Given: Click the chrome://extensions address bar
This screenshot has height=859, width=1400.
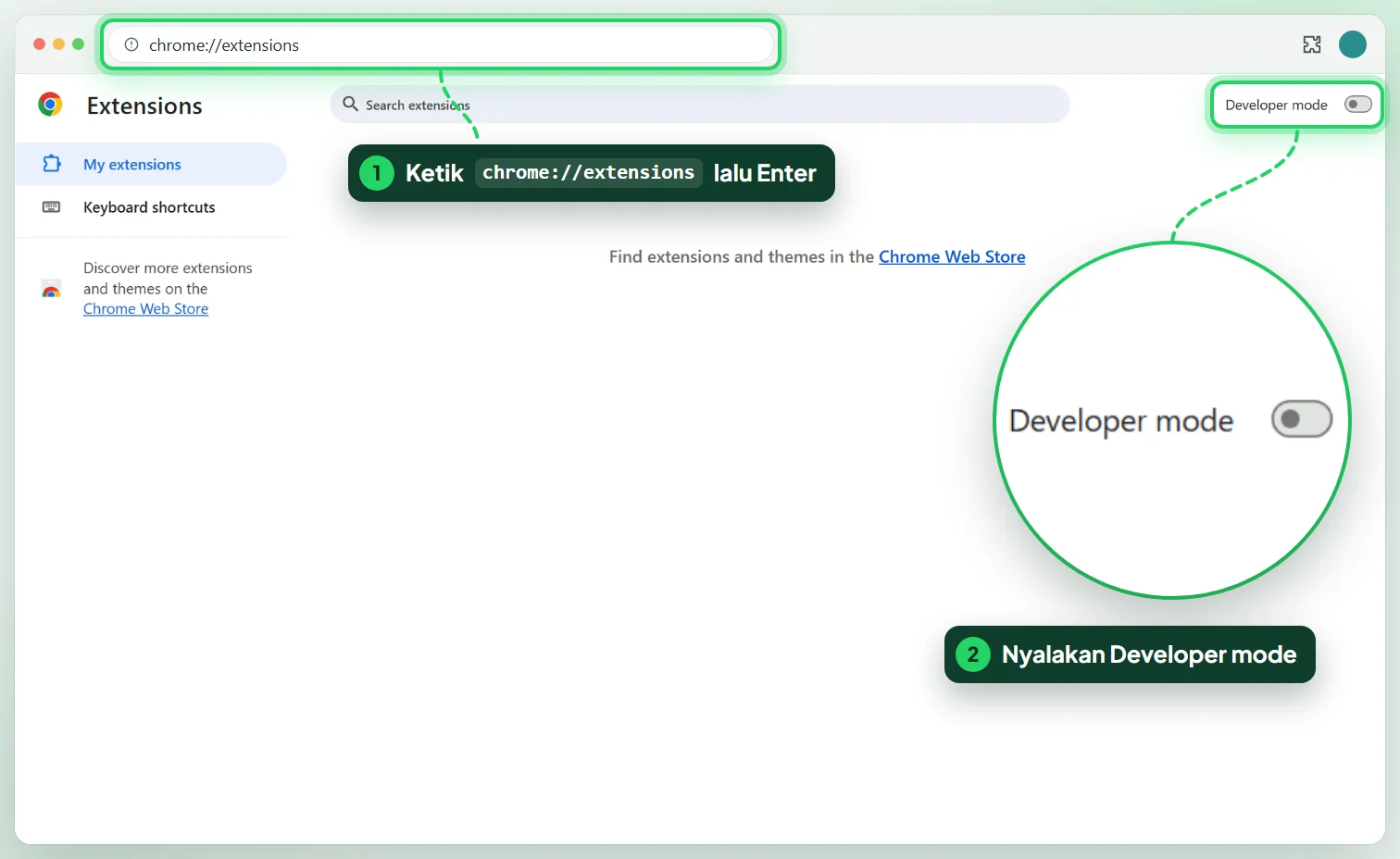Looking at the screenshot, I should [441, 44].
